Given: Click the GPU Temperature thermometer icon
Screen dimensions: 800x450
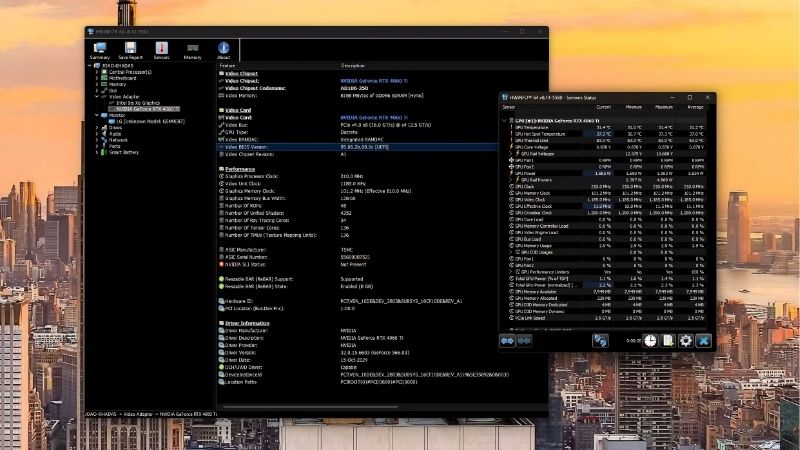Looking at the screenshot, I should [x=511, y=127].
